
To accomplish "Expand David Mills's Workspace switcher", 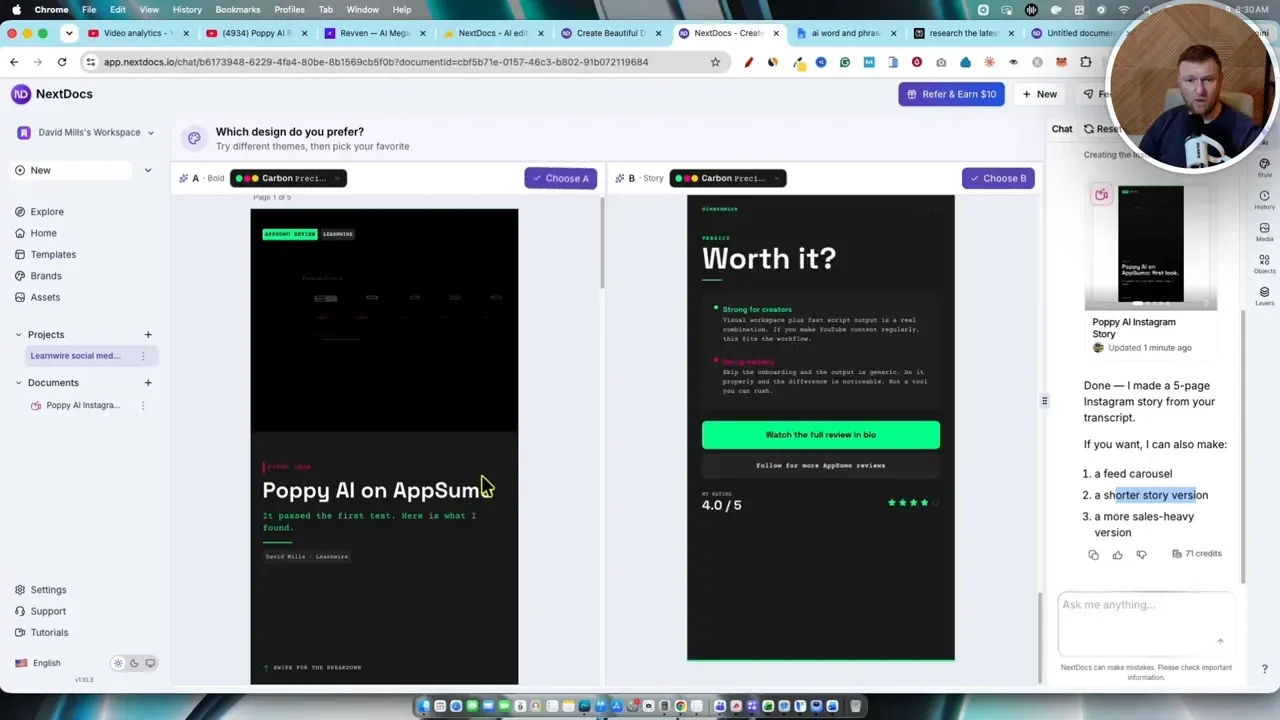I will [x=86, y=132].
